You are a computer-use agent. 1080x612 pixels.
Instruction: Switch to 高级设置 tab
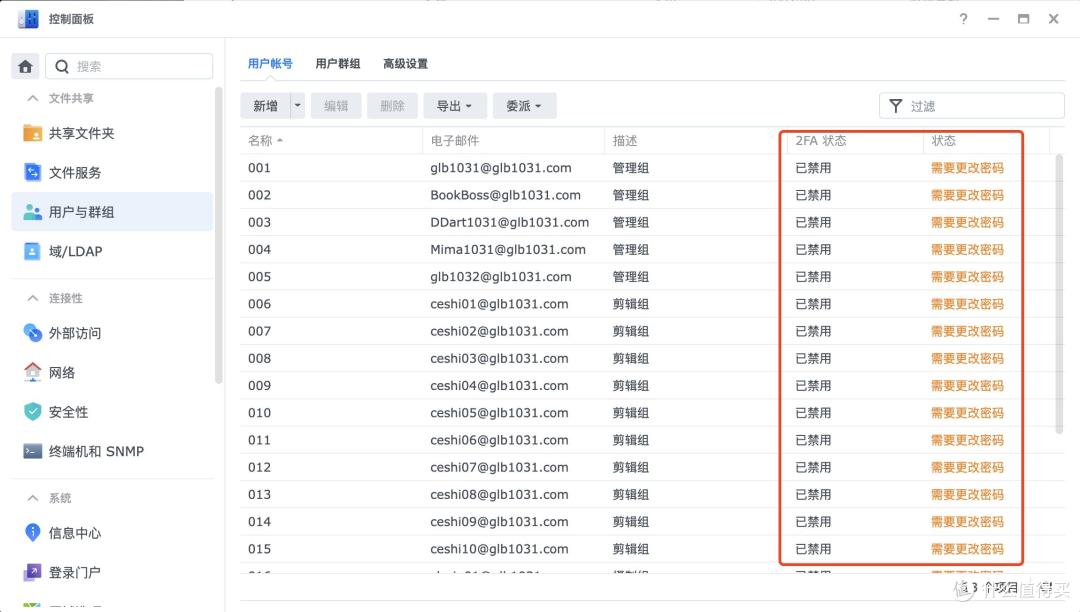point(405,63)
